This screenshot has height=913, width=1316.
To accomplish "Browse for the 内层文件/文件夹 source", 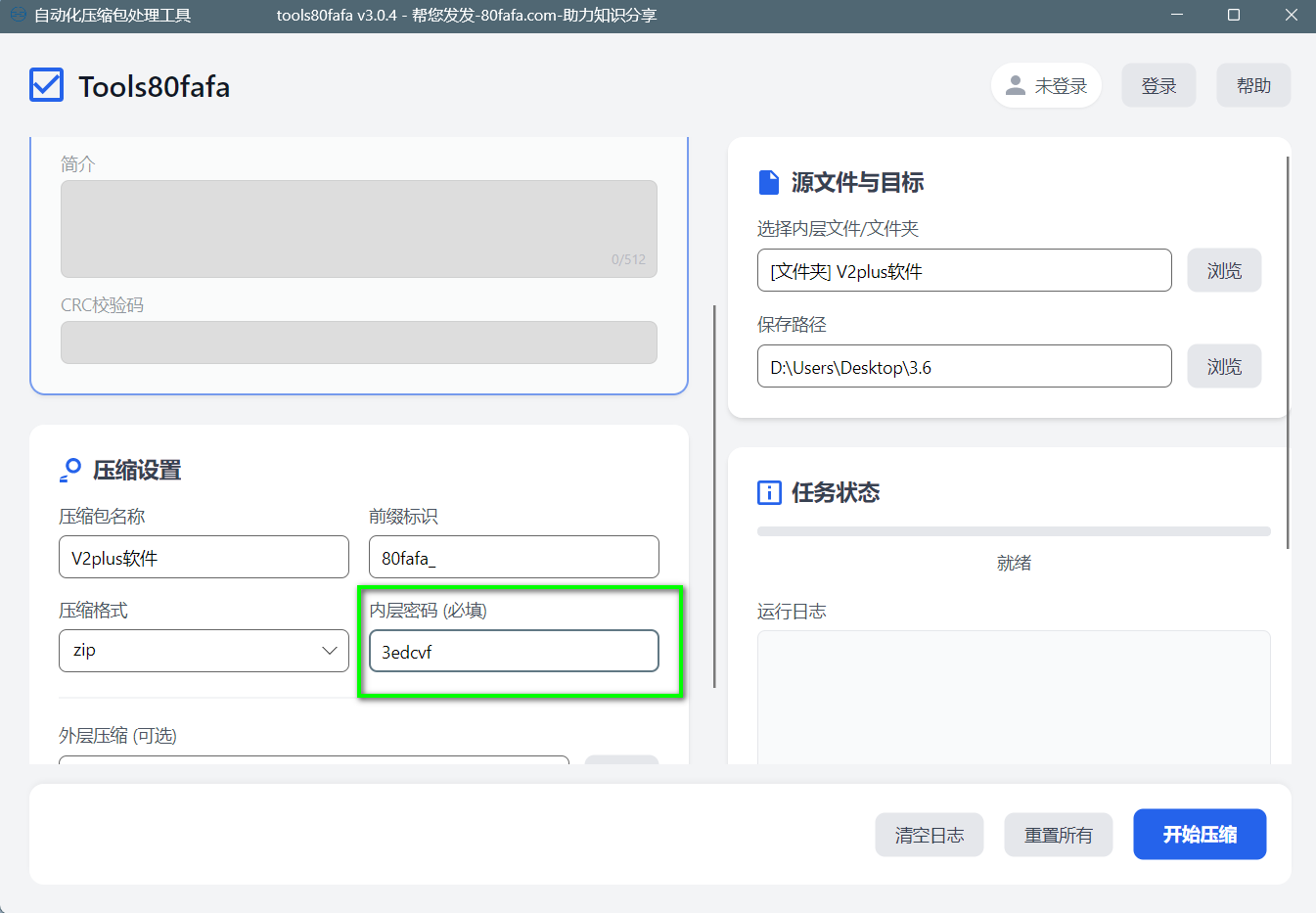I will (1223, 270).
